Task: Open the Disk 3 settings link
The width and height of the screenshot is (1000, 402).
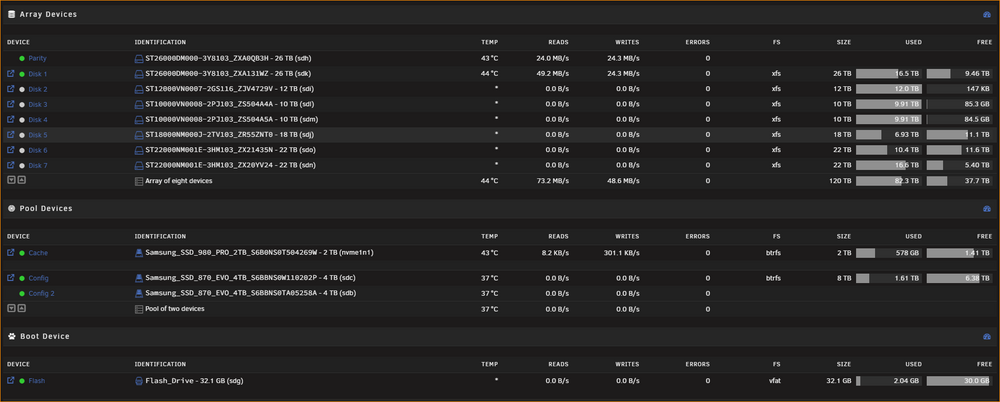Action: click(x=38, y=104)
